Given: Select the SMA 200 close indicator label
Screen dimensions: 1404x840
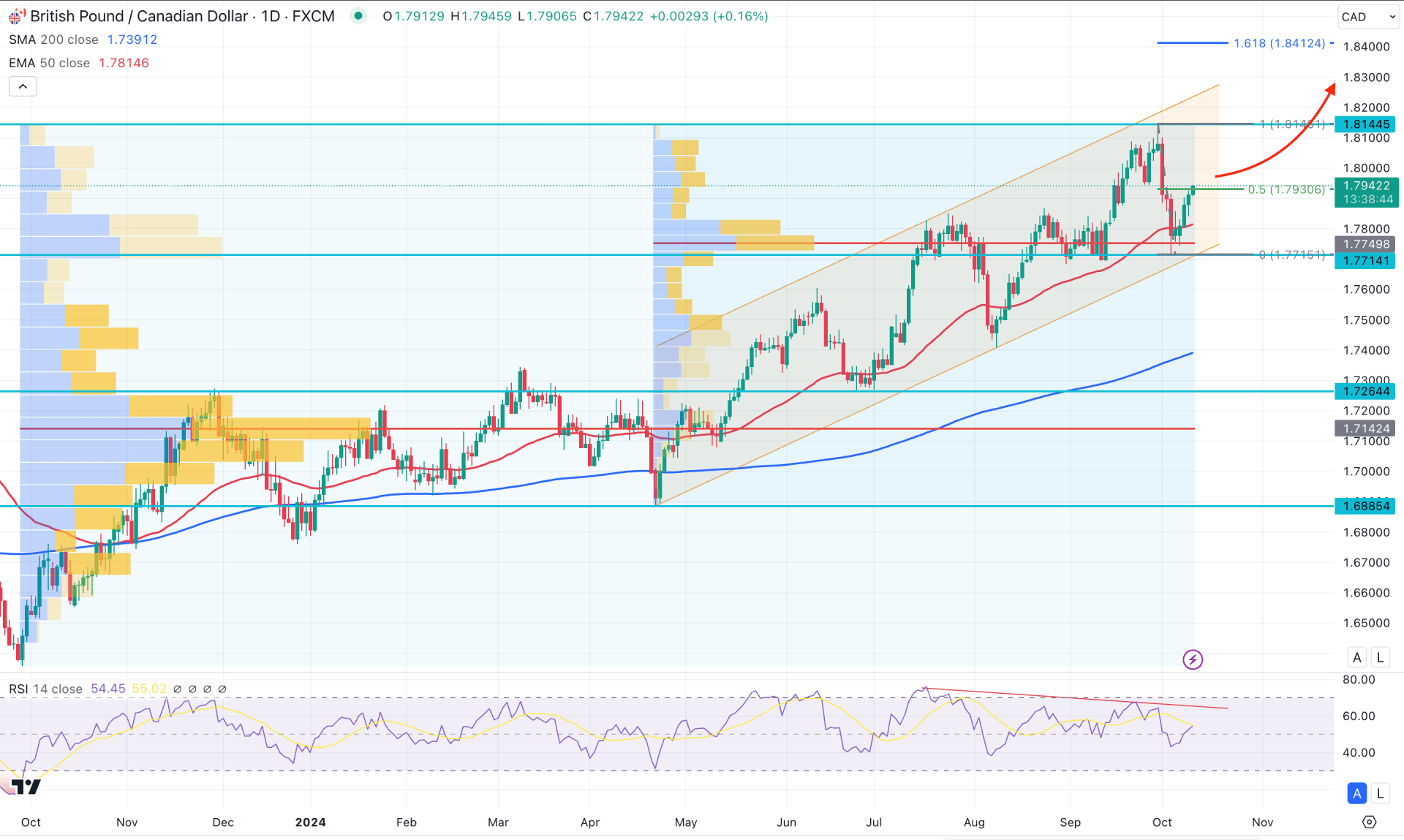Looking at the screenshot, I should pyautogui.click(x=53, y=39).
